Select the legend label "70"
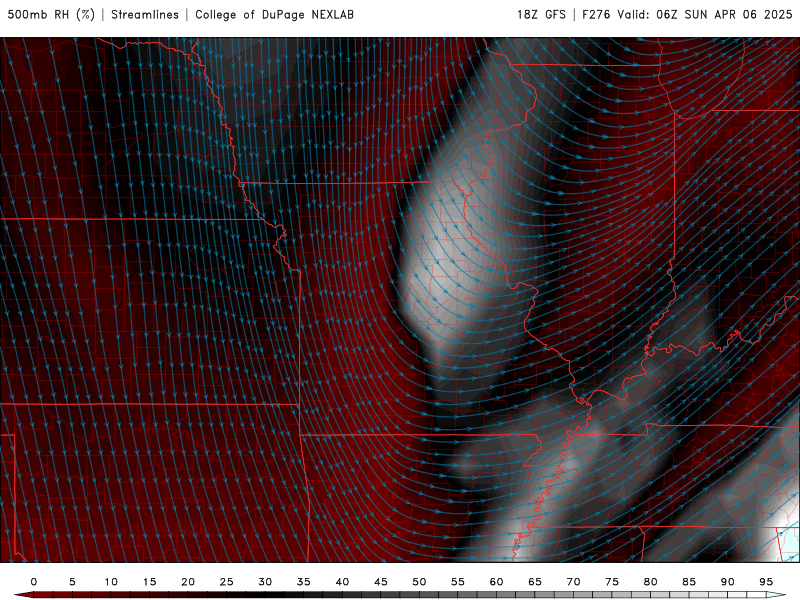800x600 pixels. point(573,582)
